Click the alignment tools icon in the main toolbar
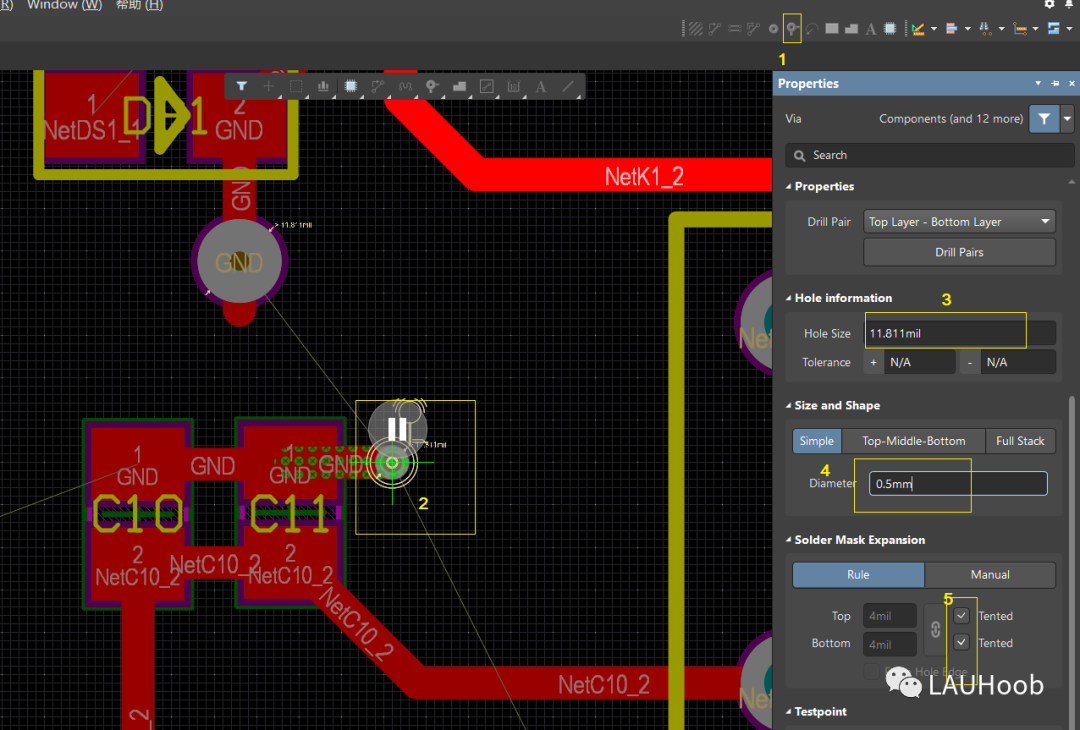The height and width of the screenshot is (730, 1080). point(952,29)
